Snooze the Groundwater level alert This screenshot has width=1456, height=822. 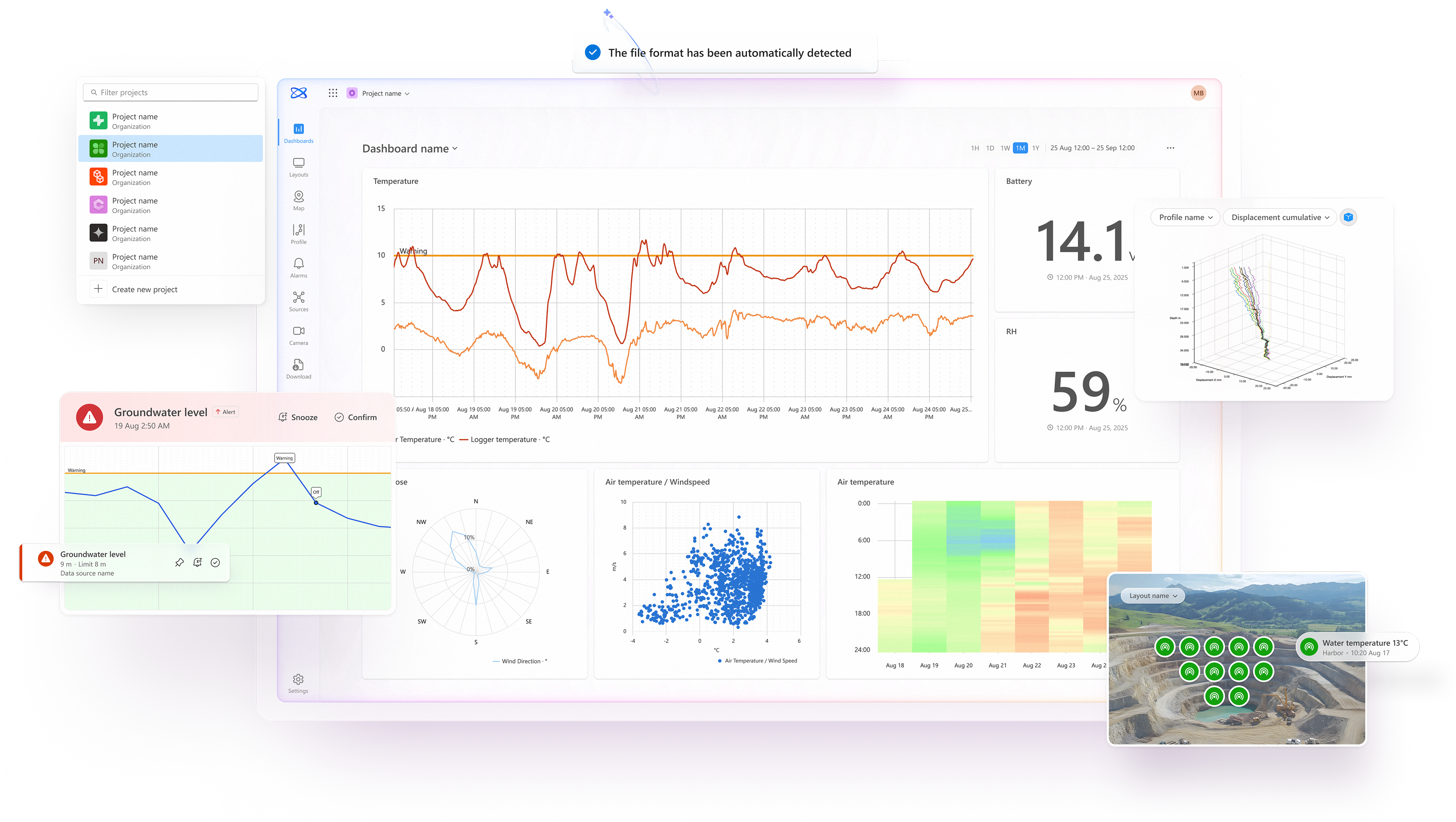pyautogui.click(x=298, y=417)
